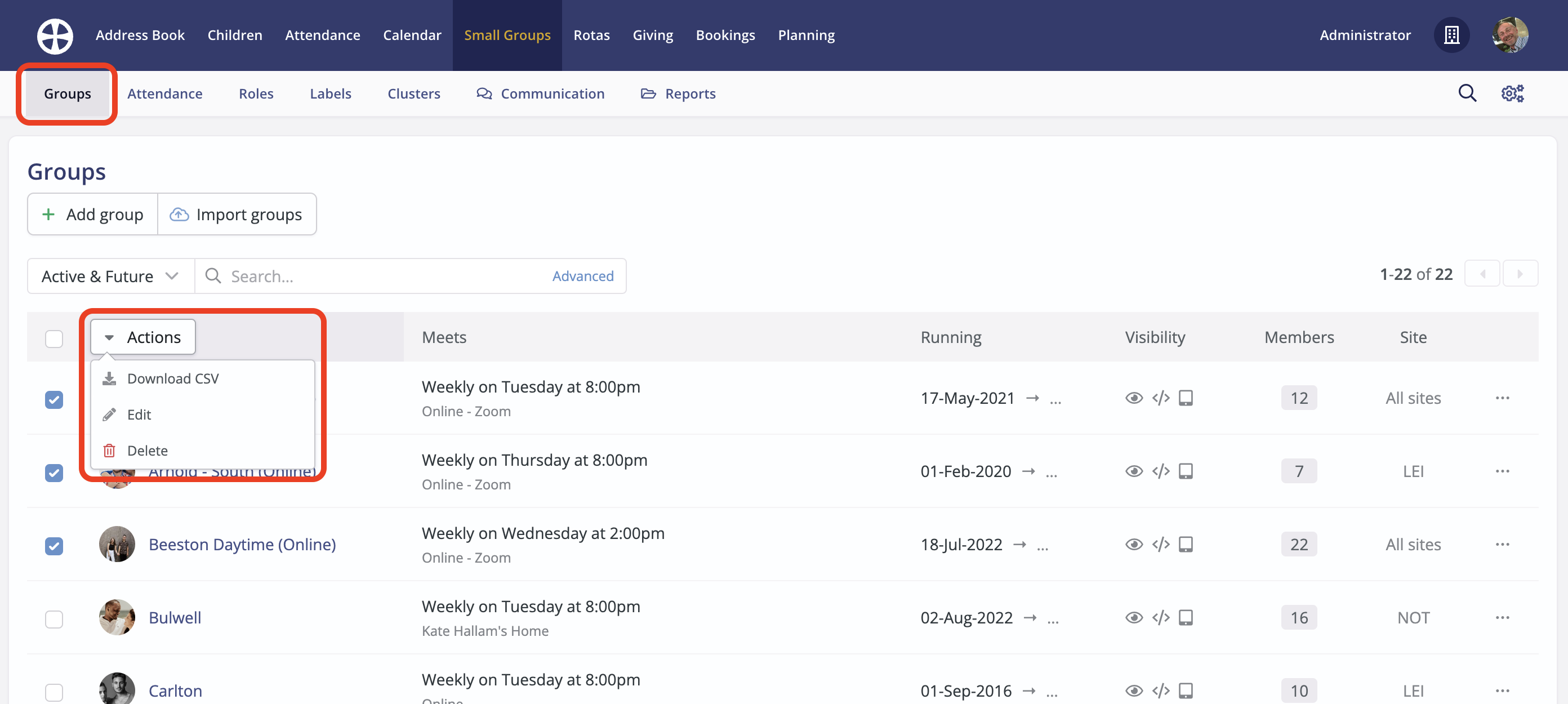
Task: Open the Actions dropdown
Action: pos(142,336)
